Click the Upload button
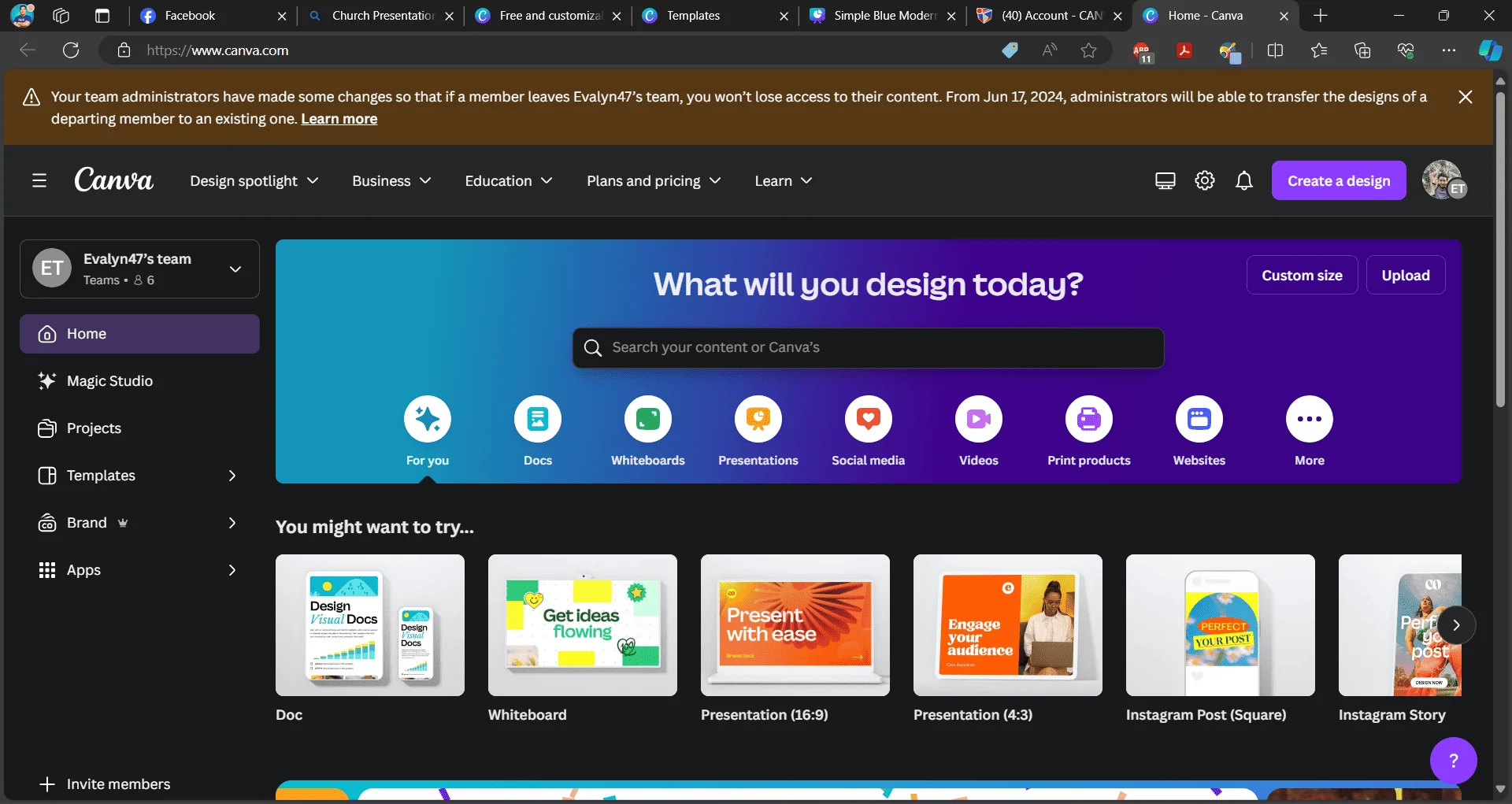Image resolution: width=1512 pixels, height=804 pixels. click(x=1406, y=276)
